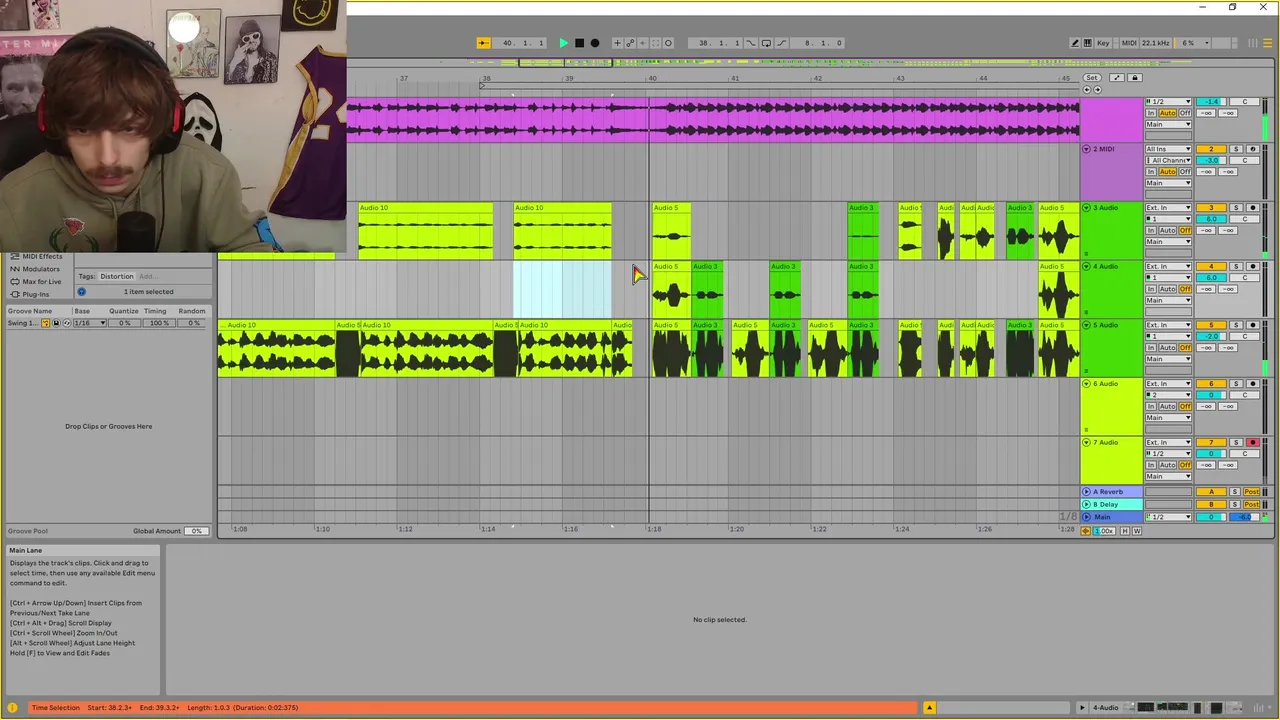The height and width of the screenshot is (720, 1280).
Task: Deactivate track 3 with its activator button
Action: point(1211,208)
